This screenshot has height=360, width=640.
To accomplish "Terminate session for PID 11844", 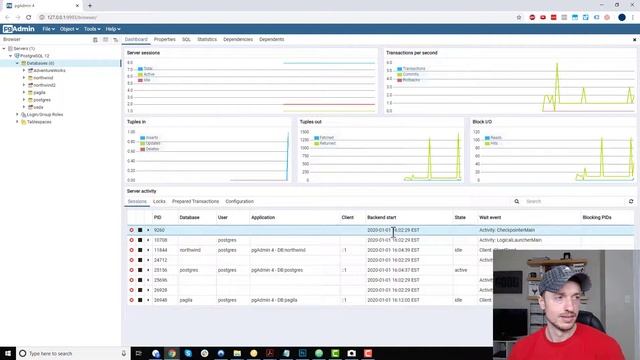I will point(131,250).
